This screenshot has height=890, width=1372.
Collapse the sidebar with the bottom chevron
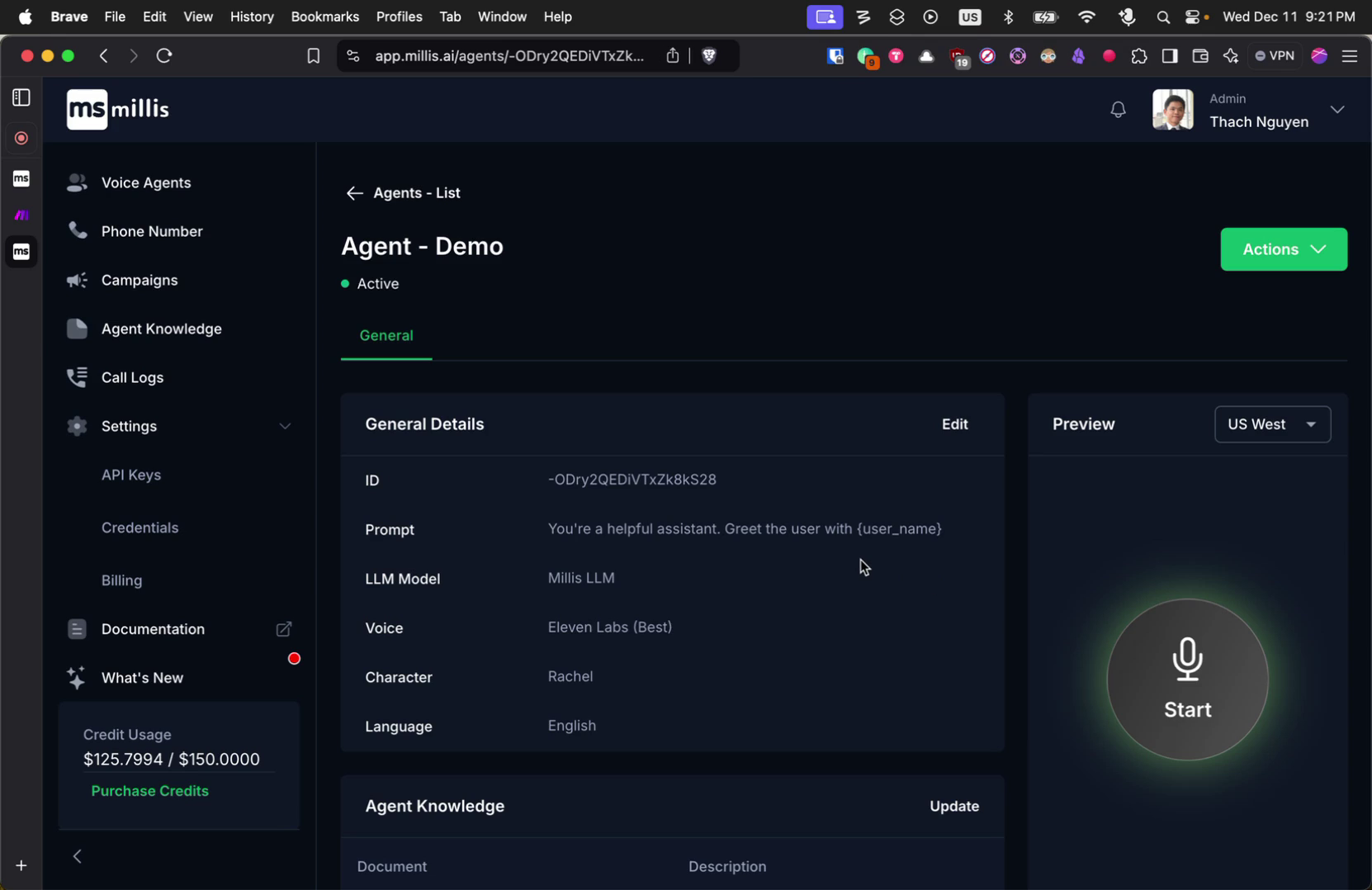pyautogui.click(x=77, y=855)
